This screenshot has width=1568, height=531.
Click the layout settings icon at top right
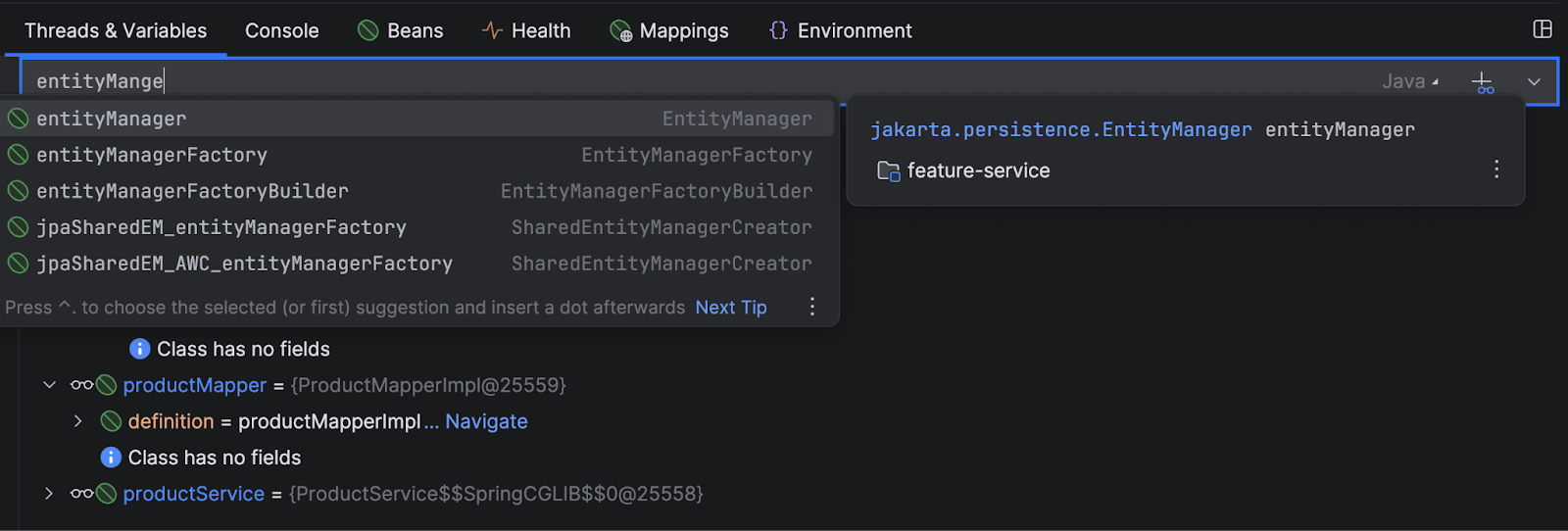pos(1543,29)
